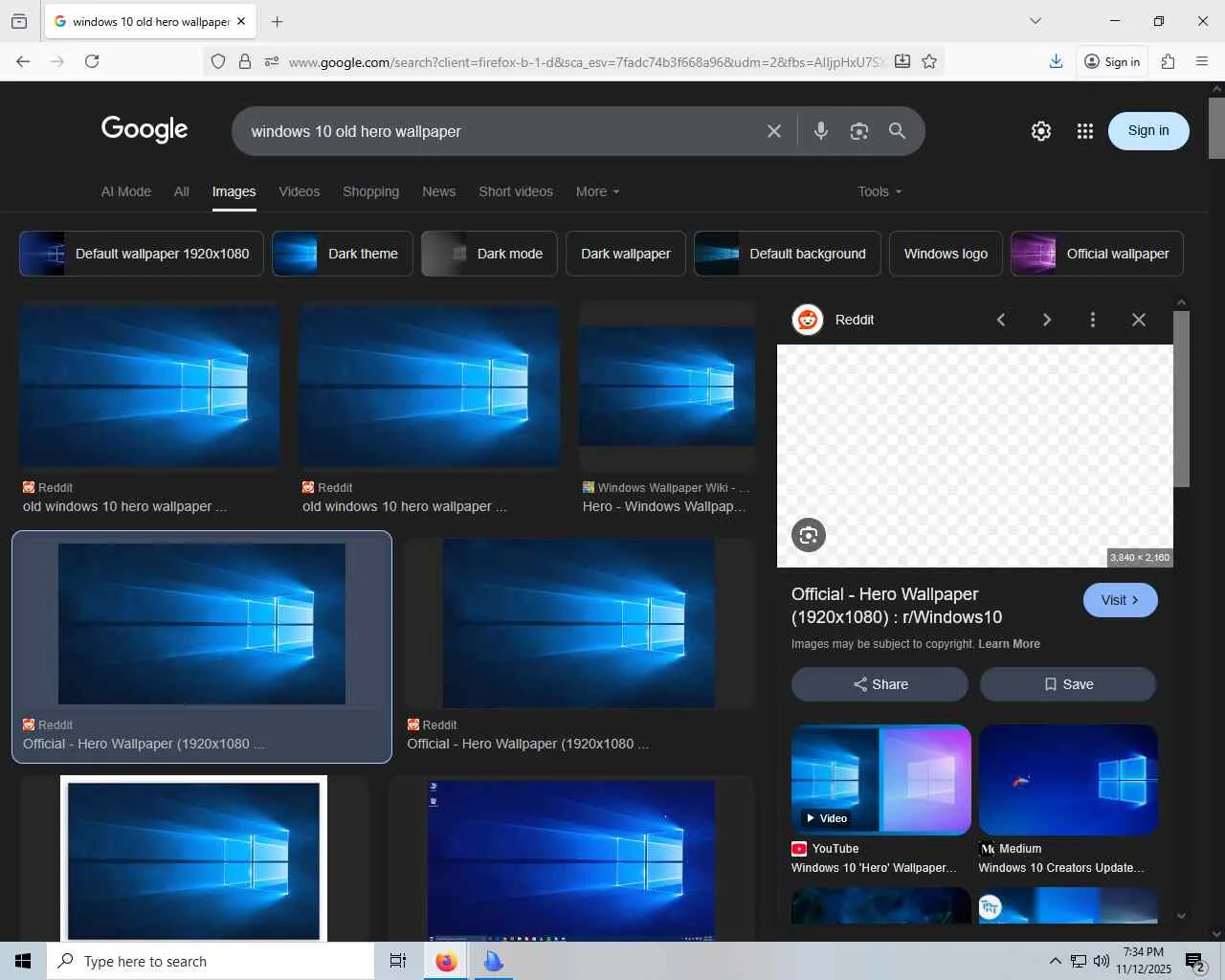Viewport: 1225px width, 980px height.
Task: Open more options in the preview panel
Action: point(1093,320)
